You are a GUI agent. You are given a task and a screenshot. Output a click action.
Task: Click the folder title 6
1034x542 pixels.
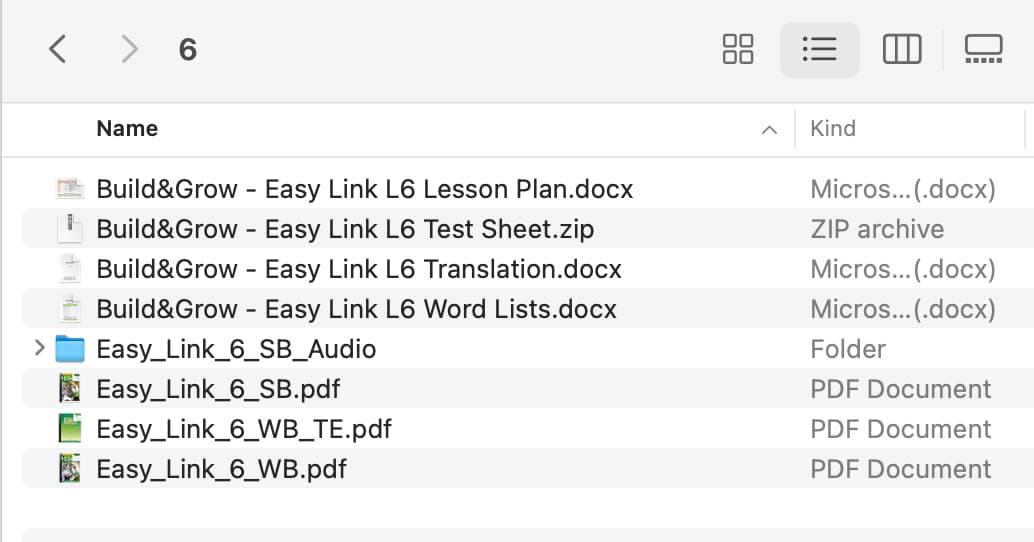tap(188, 49)
